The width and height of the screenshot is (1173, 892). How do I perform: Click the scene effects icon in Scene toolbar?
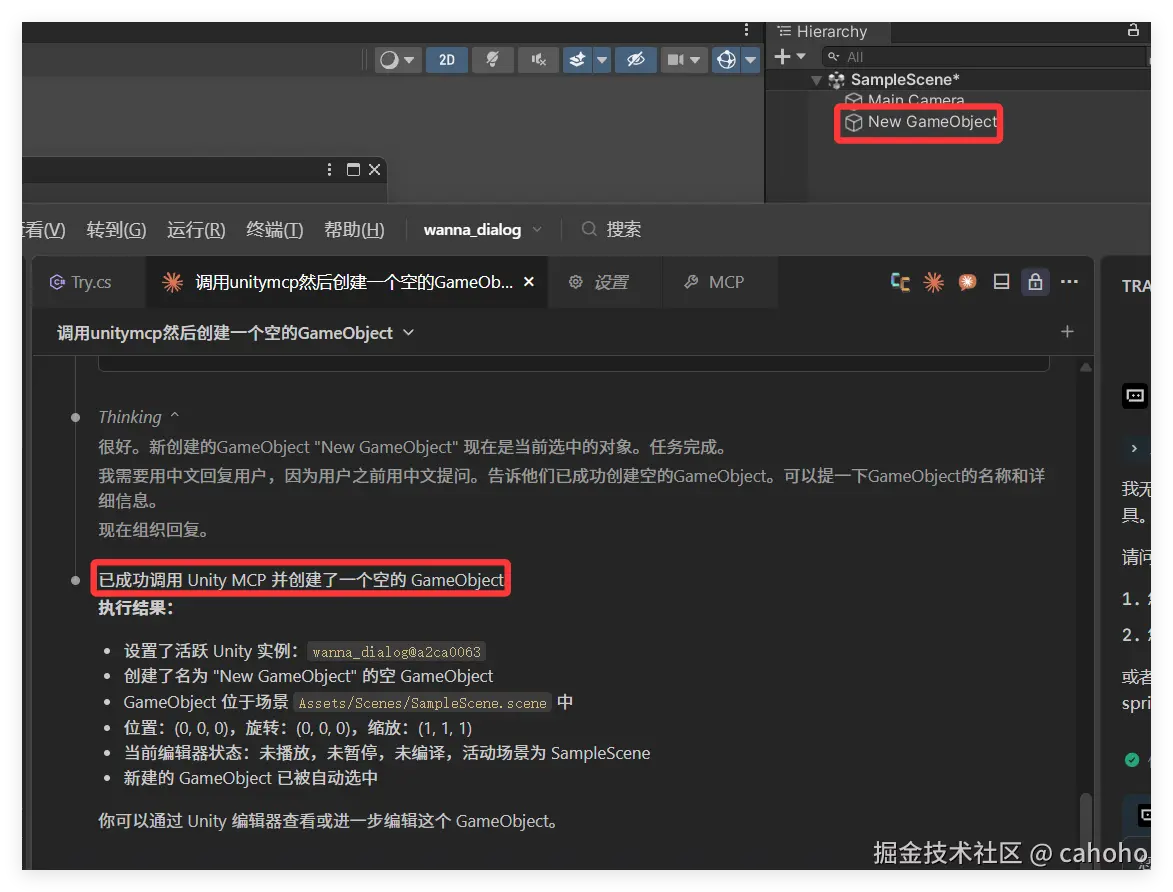[578, 59]
